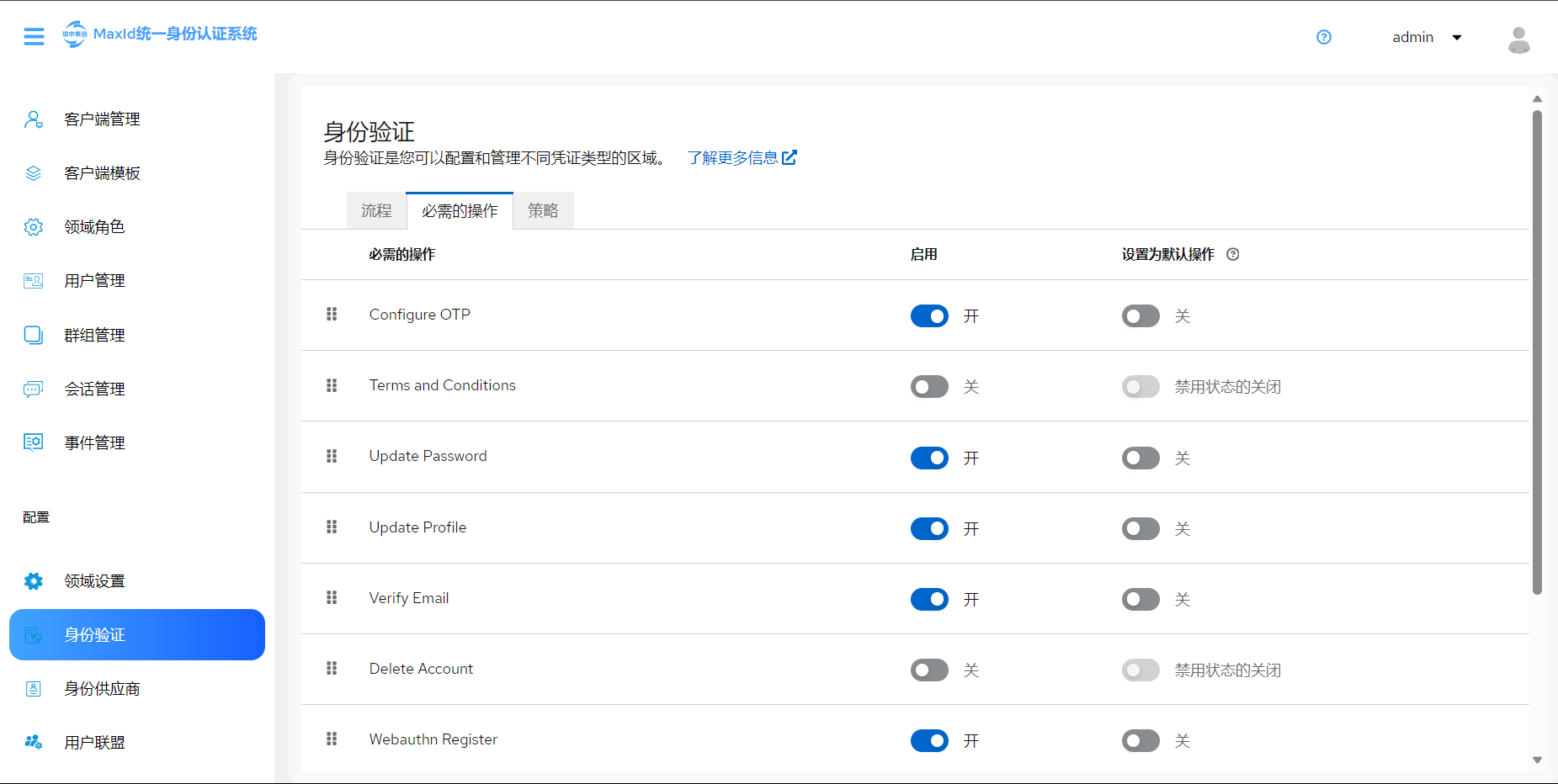
Task: Open the 了解更多信息 link
Action: tap(742, 158)
